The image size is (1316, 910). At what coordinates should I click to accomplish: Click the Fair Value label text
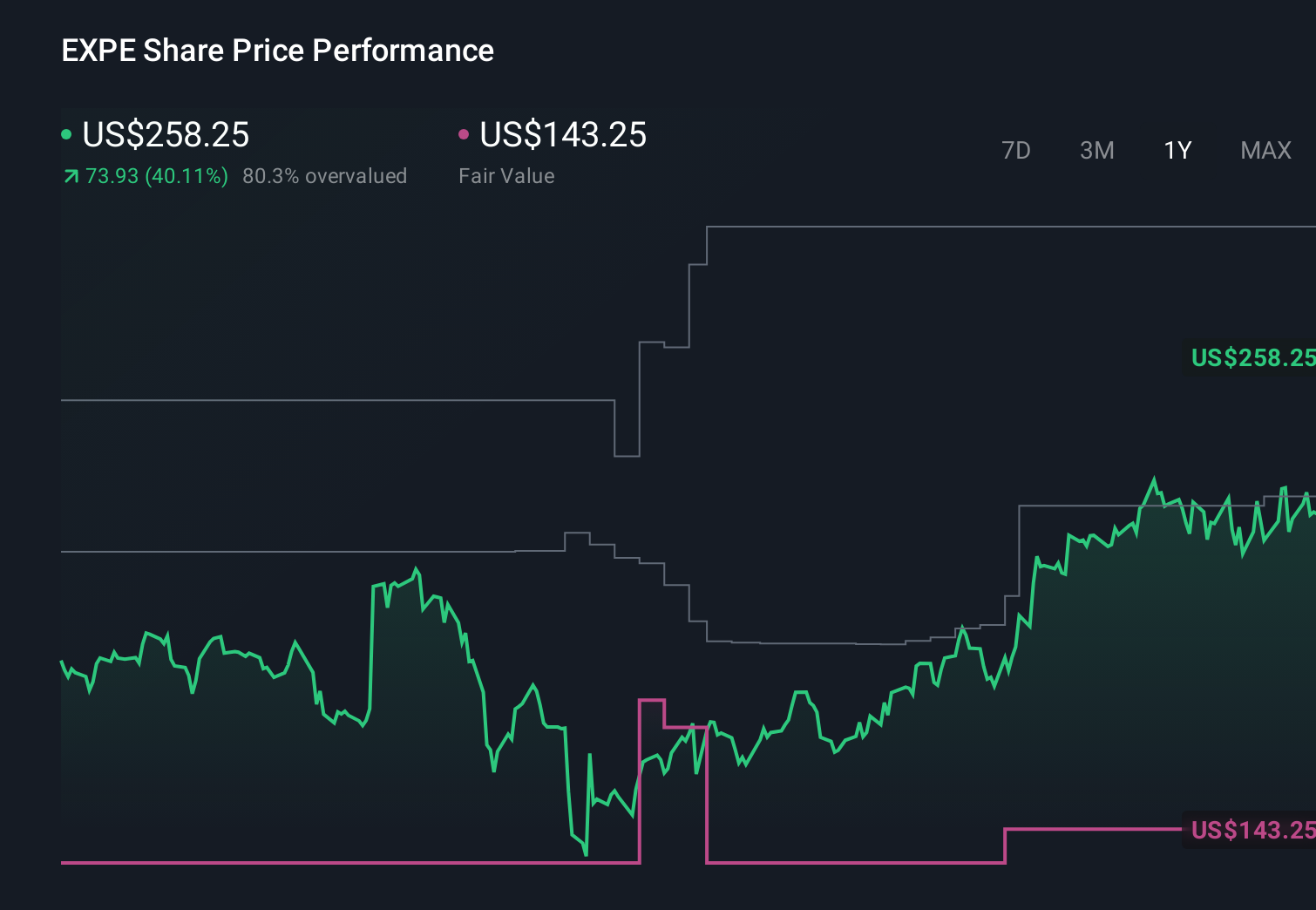(x=506, y=176)
